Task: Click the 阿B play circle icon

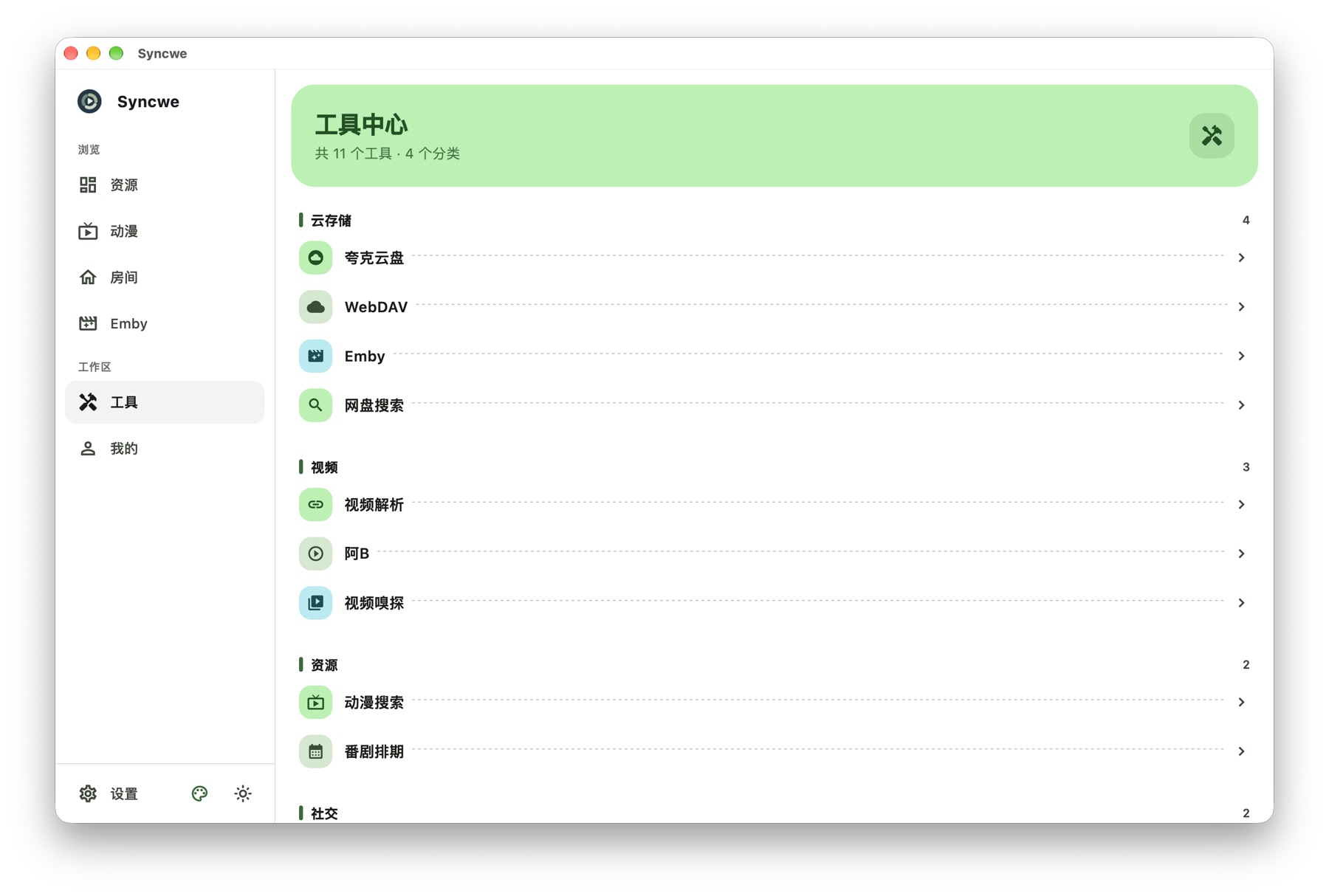Action: pyautogui.click(x=315, y=554)
